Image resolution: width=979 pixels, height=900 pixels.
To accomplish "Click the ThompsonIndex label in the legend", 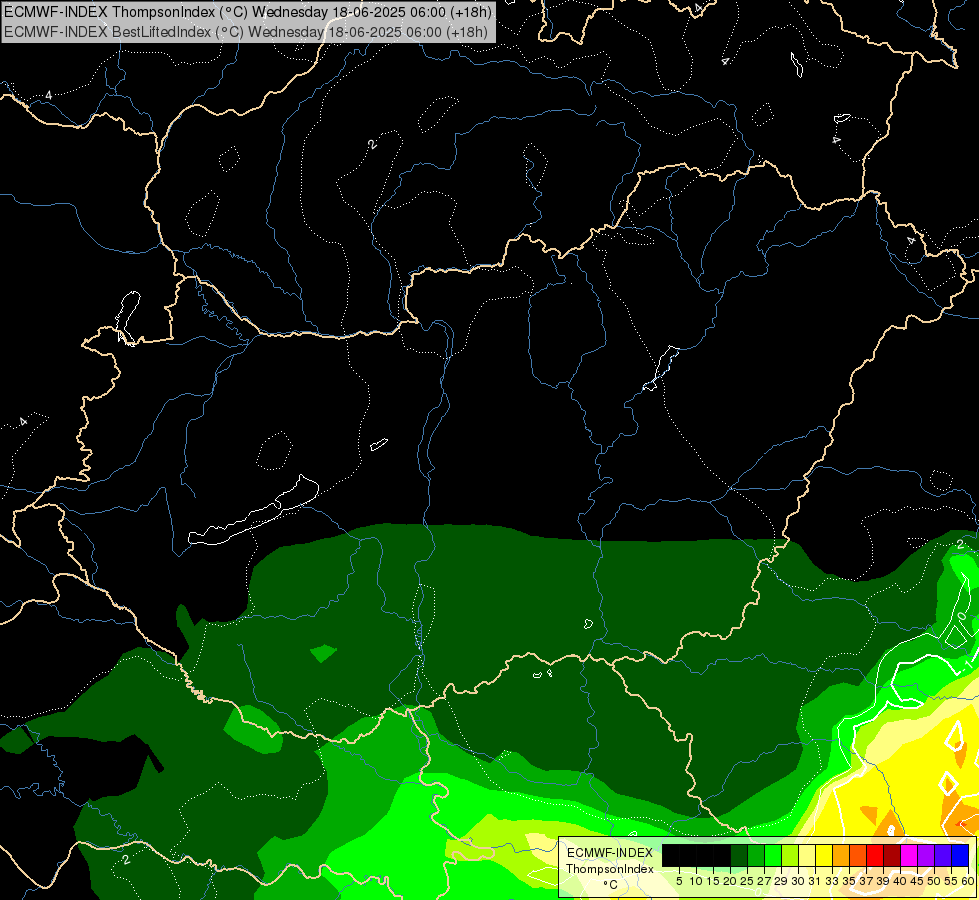I will (610, 869).
